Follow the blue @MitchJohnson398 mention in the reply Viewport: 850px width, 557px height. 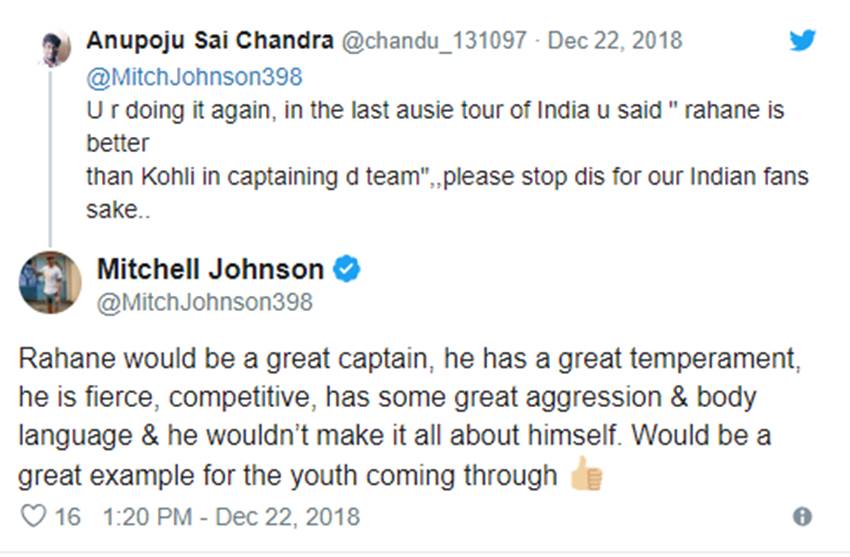coord(194,76)
